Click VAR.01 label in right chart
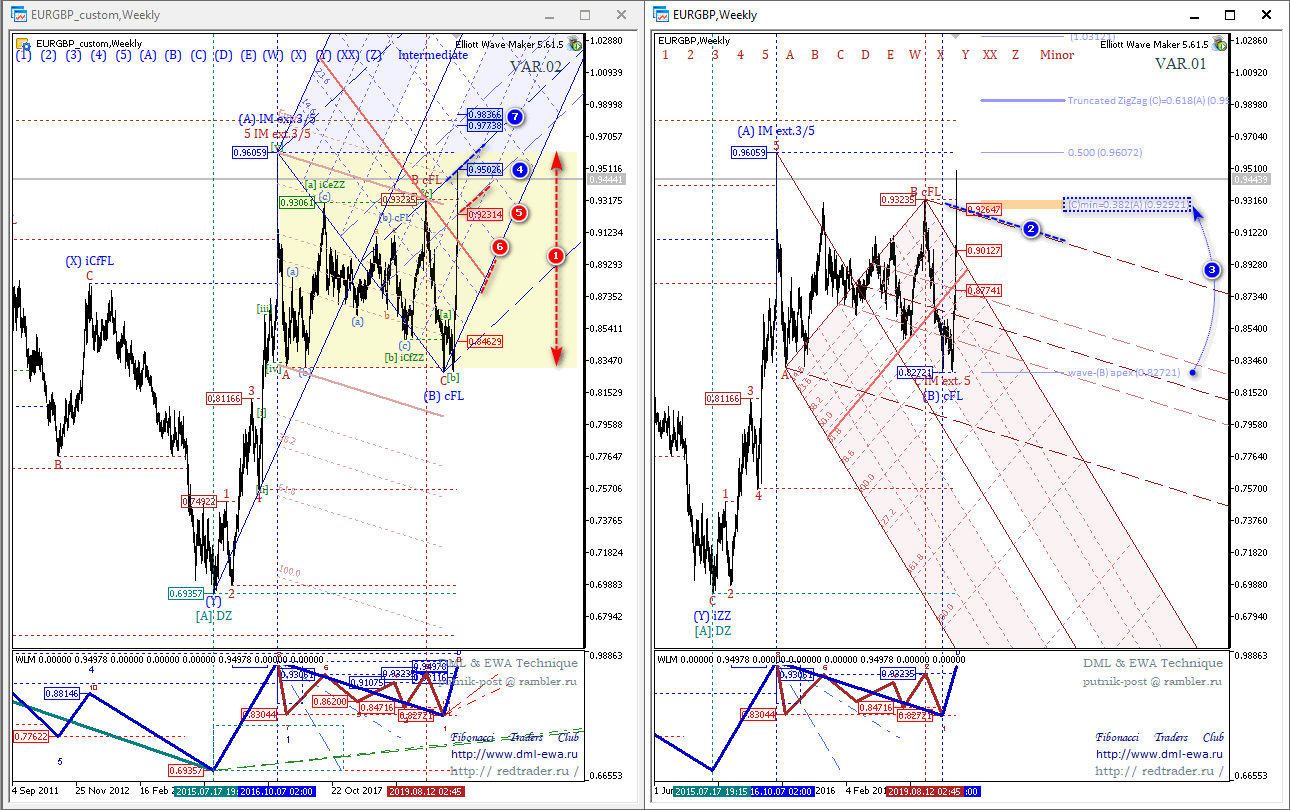The width and height of the screenshot is (1290, 810). coord(1181,63)
